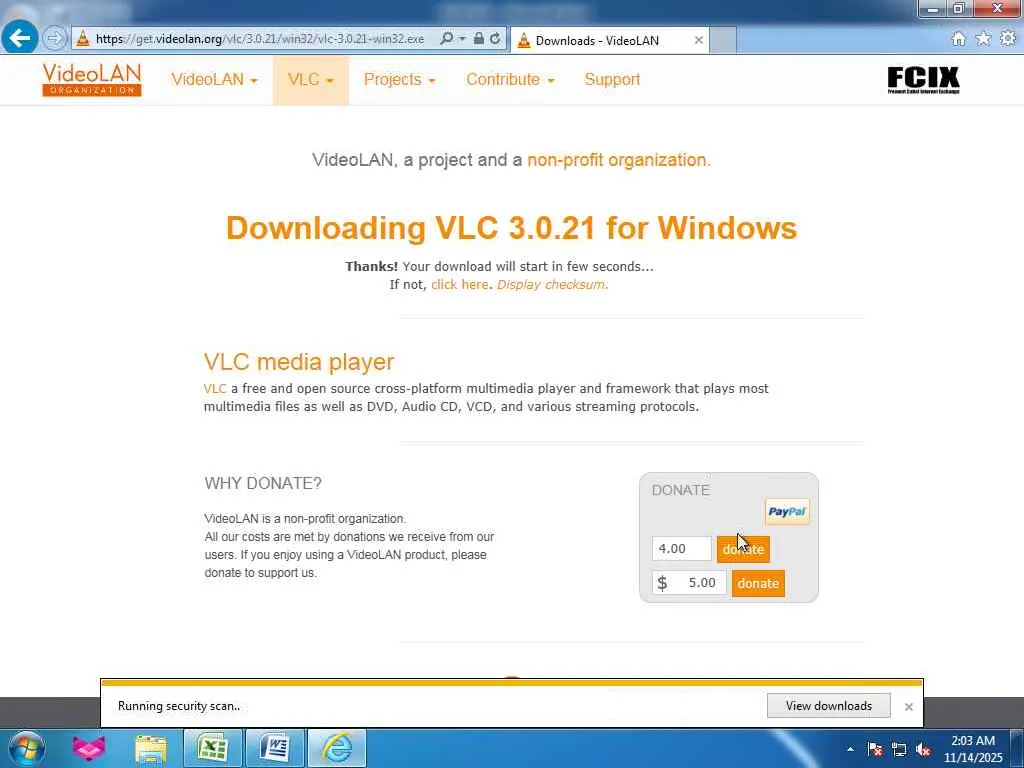
Task: Expand the VLC navigation menu
Action: (x=311, y=80)
